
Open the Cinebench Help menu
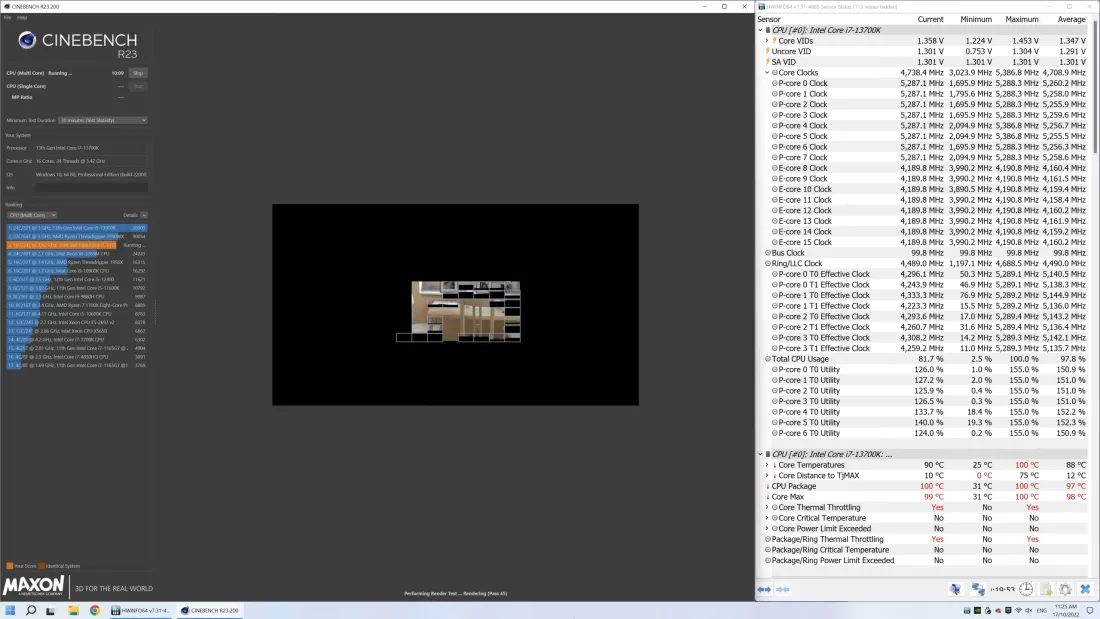(22, 18)
